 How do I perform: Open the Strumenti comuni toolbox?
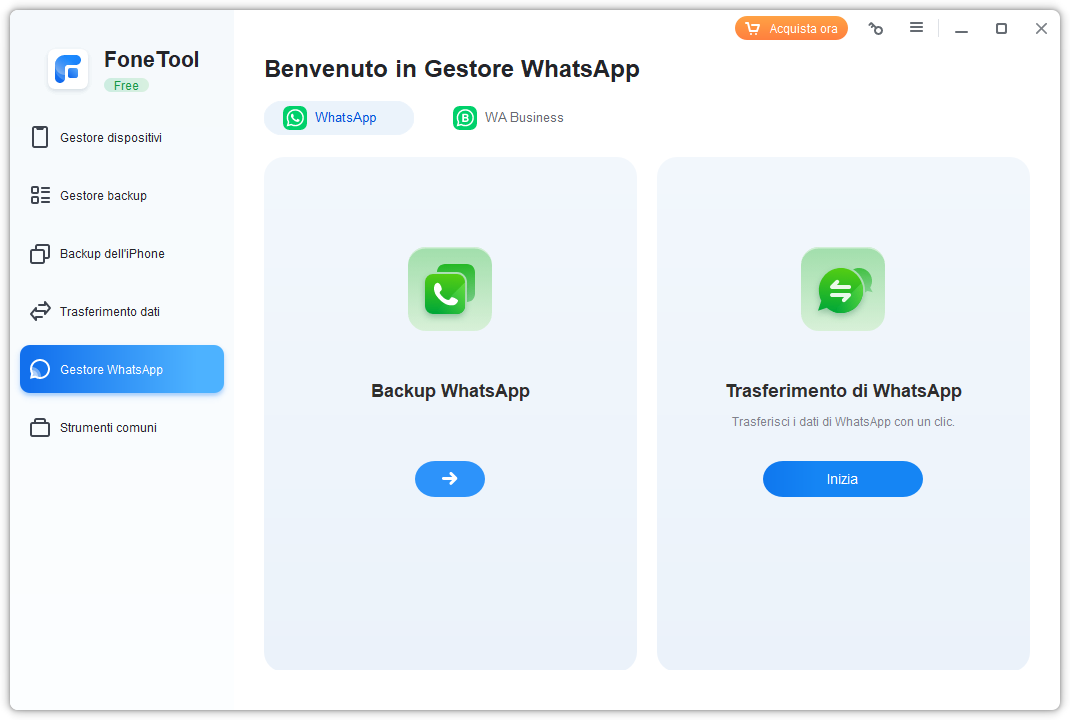click(108, 428)
